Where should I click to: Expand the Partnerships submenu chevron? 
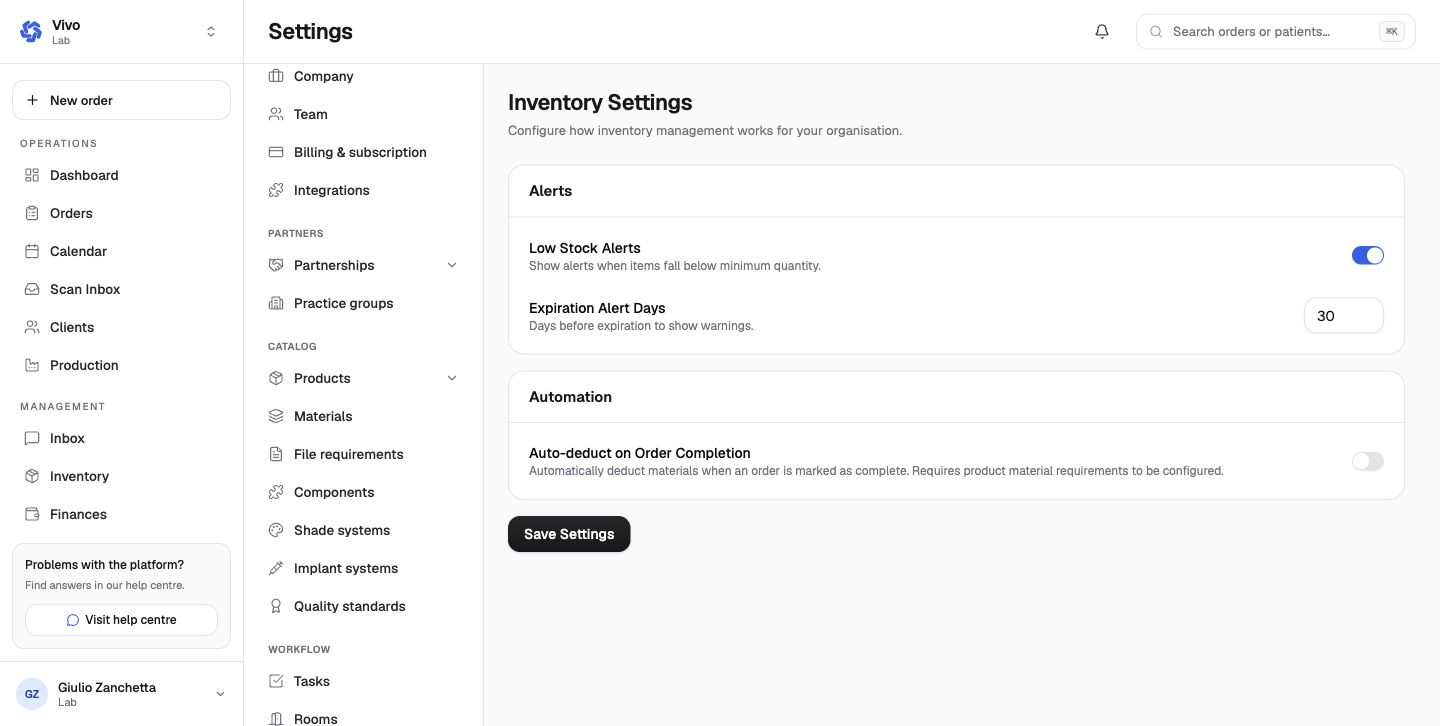(x=452, y=265)
